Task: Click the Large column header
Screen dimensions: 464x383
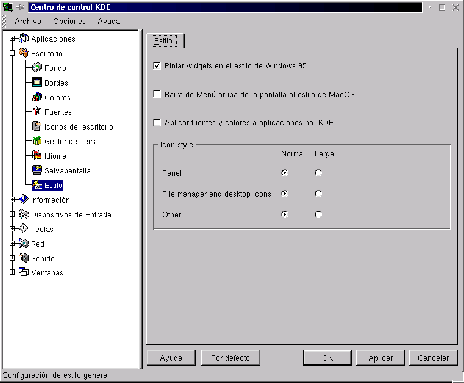Action: [x=324, y=154]
